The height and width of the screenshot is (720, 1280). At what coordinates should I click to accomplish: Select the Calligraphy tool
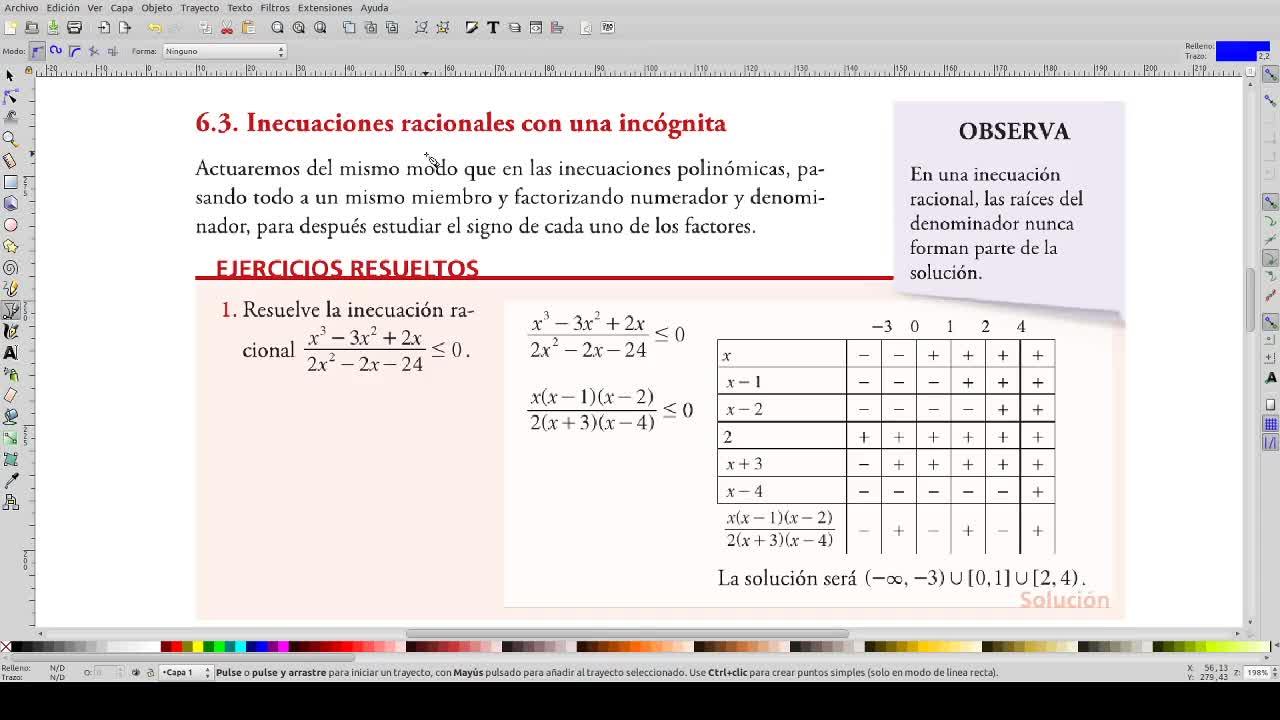coord(10,331)
